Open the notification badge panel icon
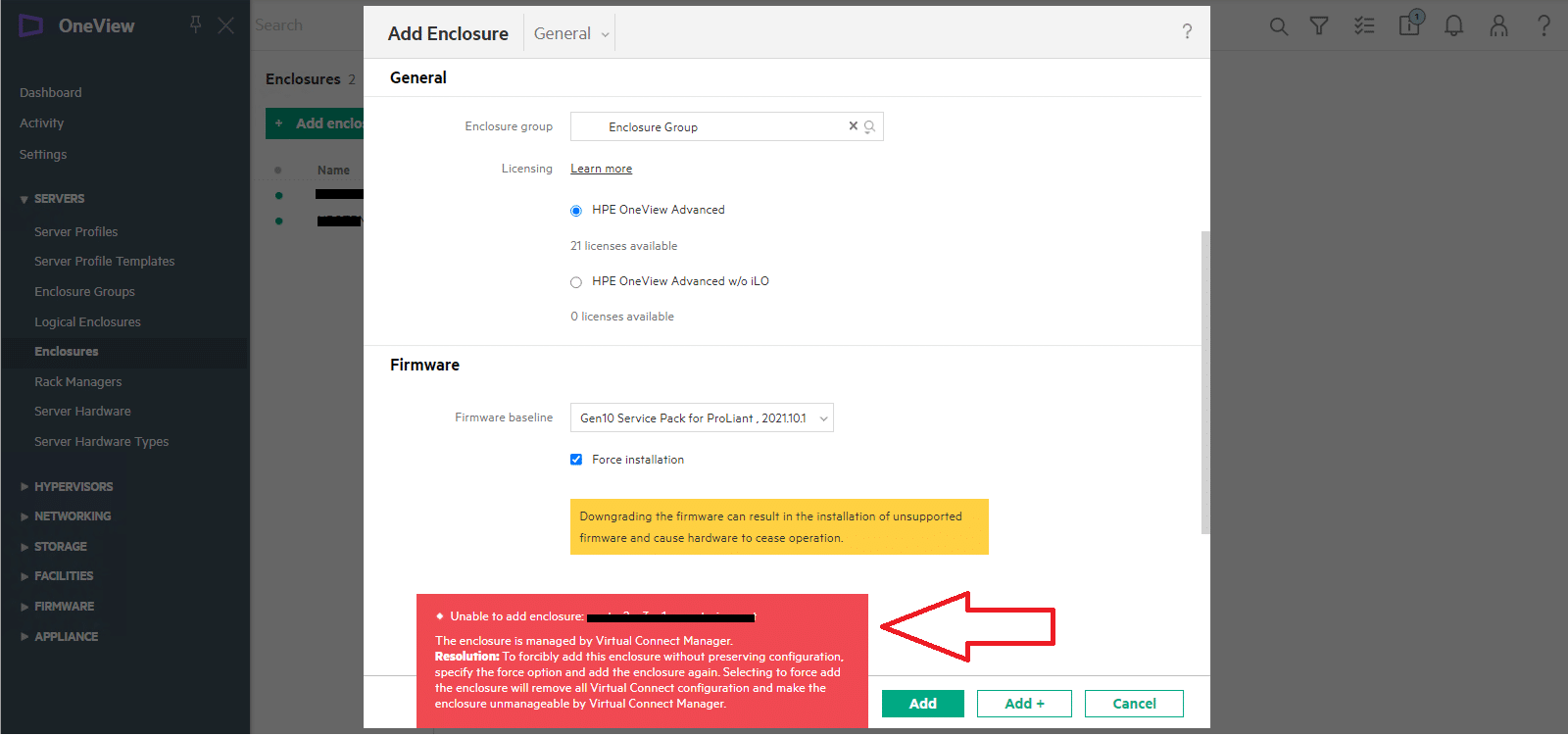The image size is (1568, 736). (1411, 24)
